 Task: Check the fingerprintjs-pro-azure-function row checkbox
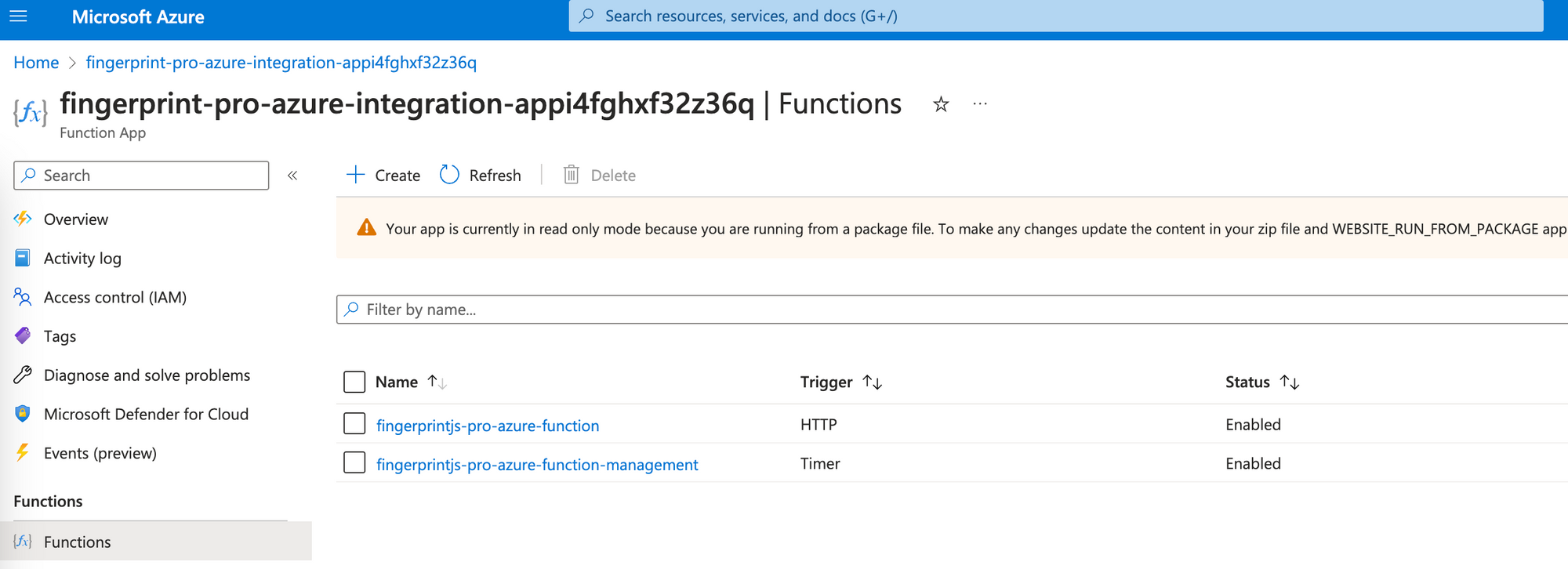coord(354,424)
